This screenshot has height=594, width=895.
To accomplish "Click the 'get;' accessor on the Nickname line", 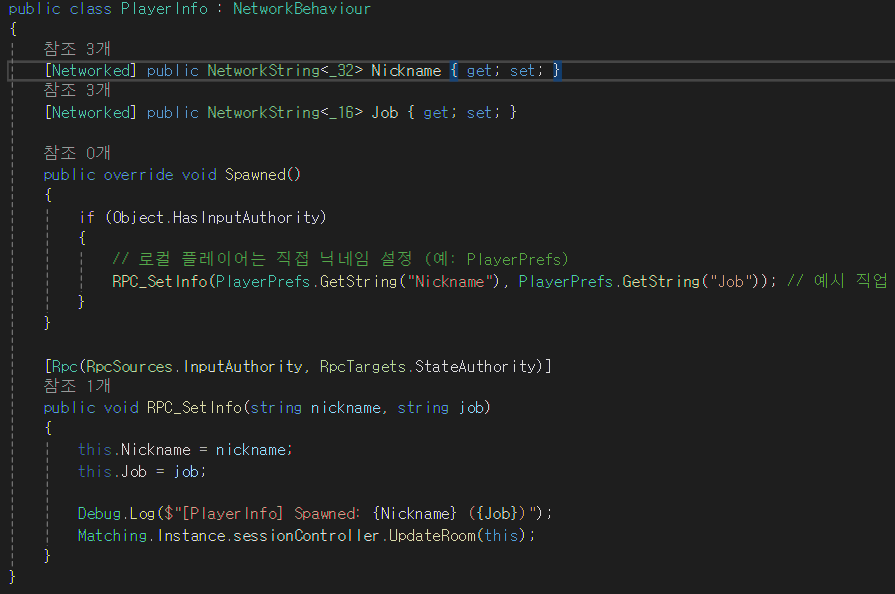I will click(x=483, y=71).
